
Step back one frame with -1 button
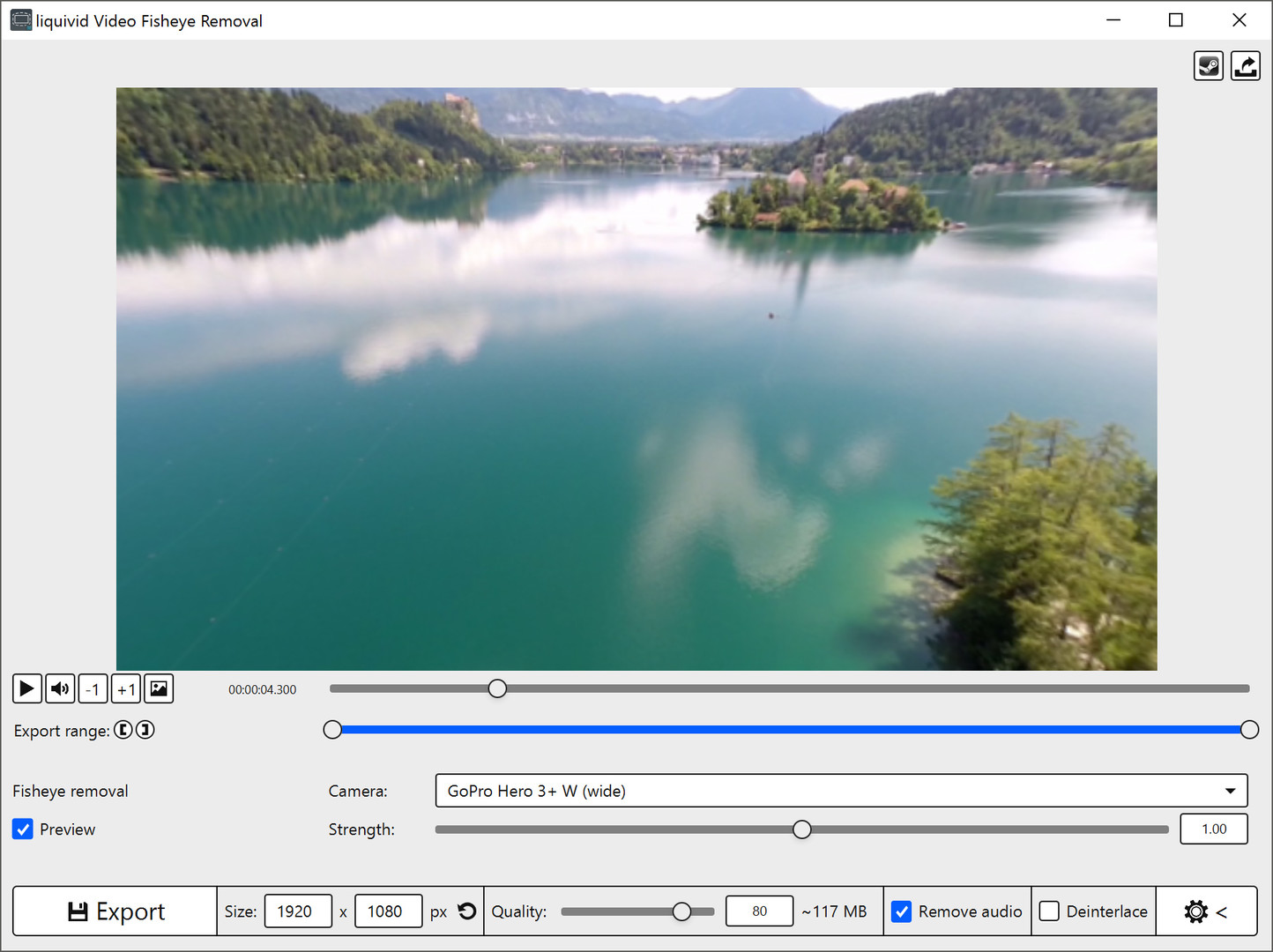[92, 688]
